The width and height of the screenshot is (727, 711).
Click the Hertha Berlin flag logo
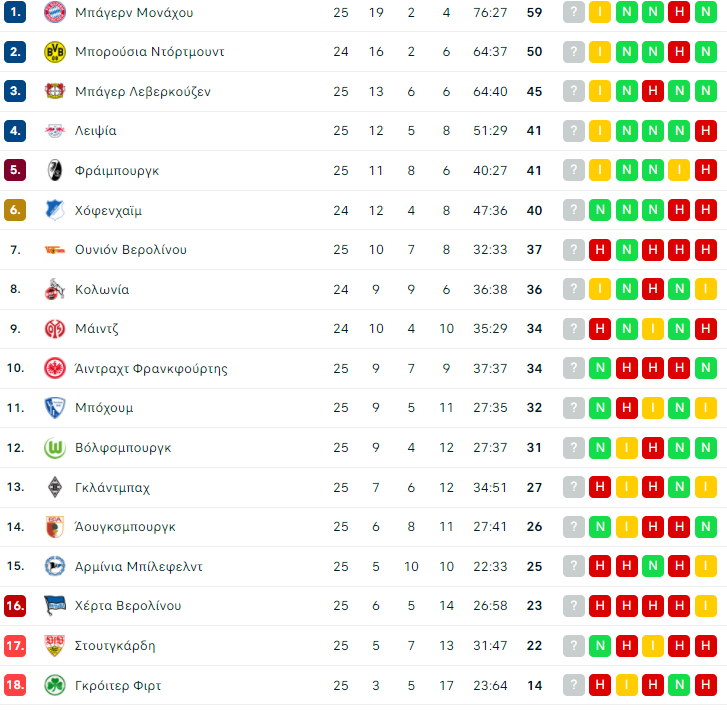55,605
